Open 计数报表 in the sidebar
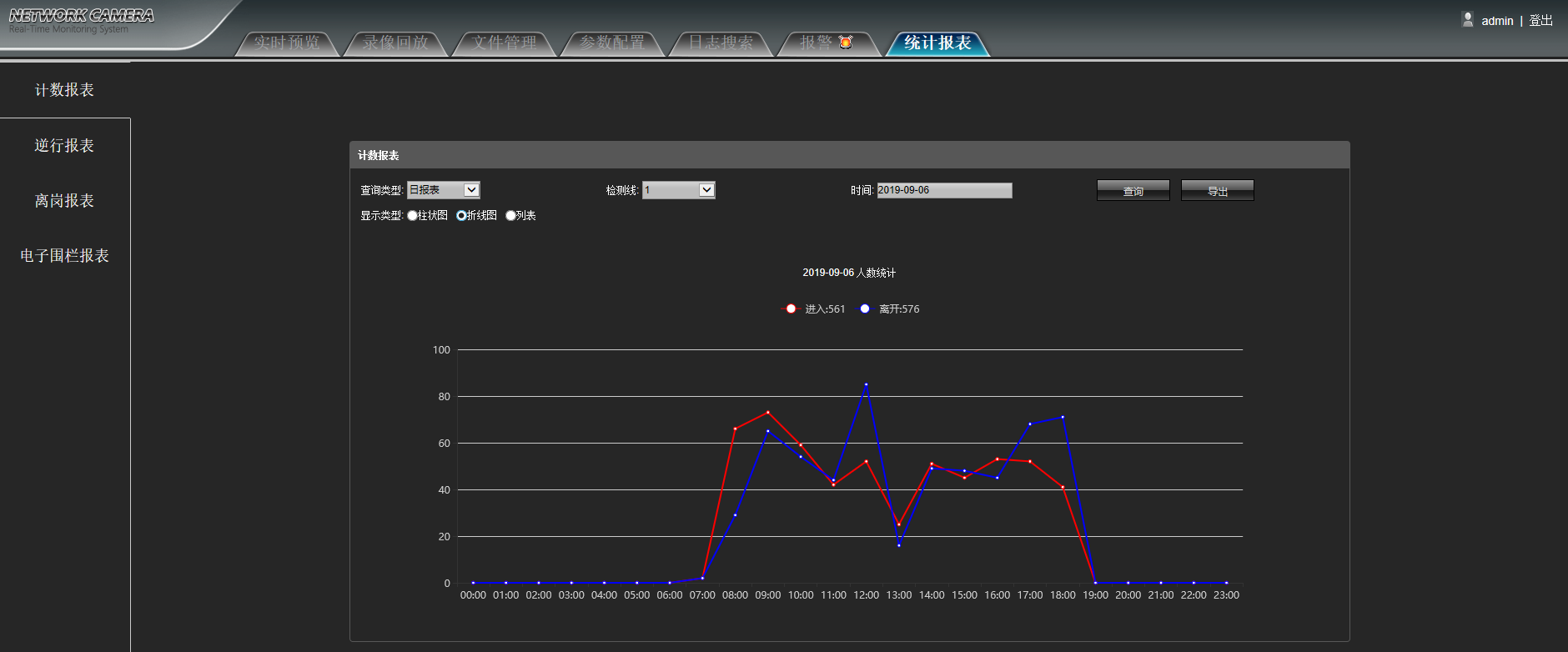This screenshot has width=1568, height=652. click(64, 90)
